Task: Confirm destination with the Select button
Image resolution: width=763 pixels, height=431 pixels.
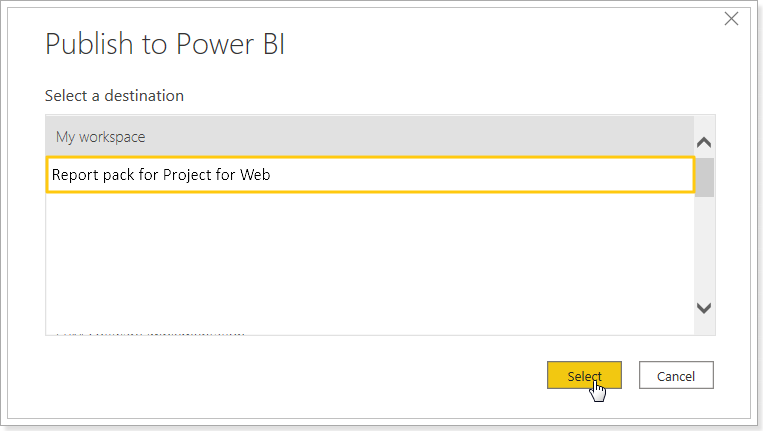Action: pos(584,375)
